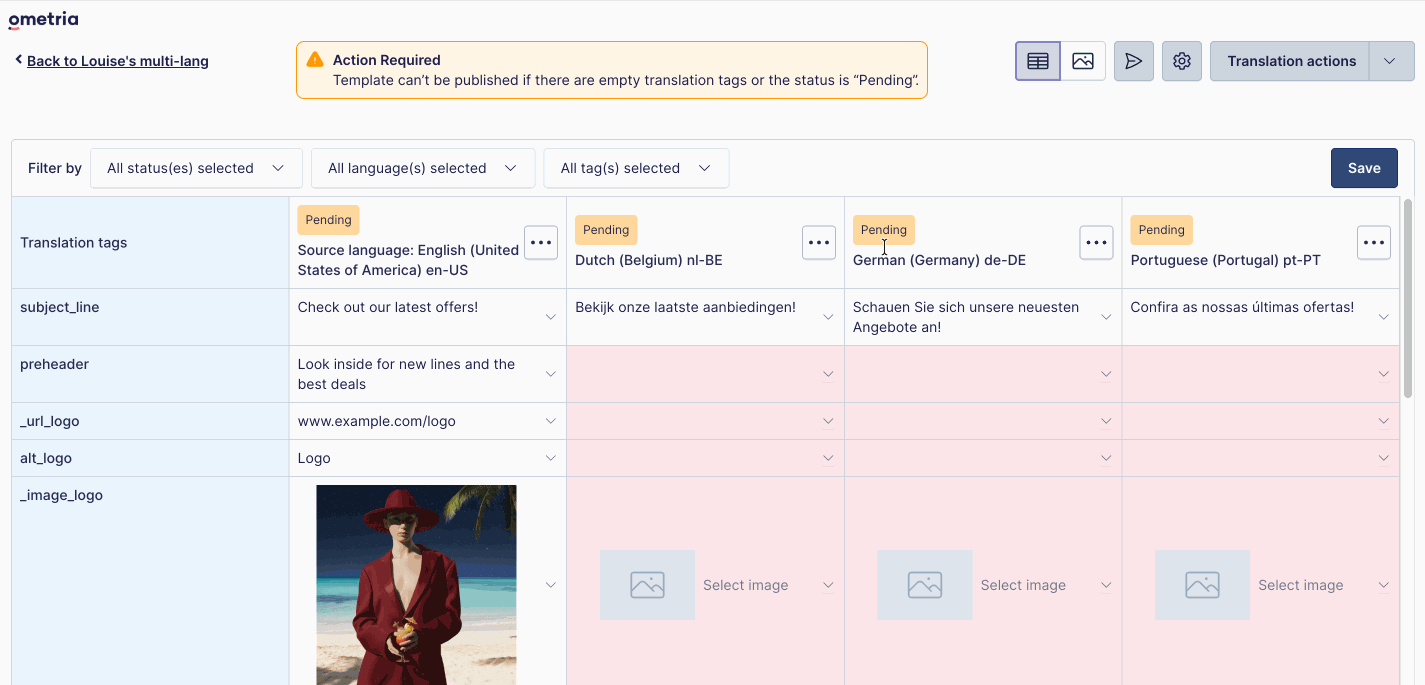
Task: Click the Portuguese 'Select image' text
Action: click(x=1301, y=585)
